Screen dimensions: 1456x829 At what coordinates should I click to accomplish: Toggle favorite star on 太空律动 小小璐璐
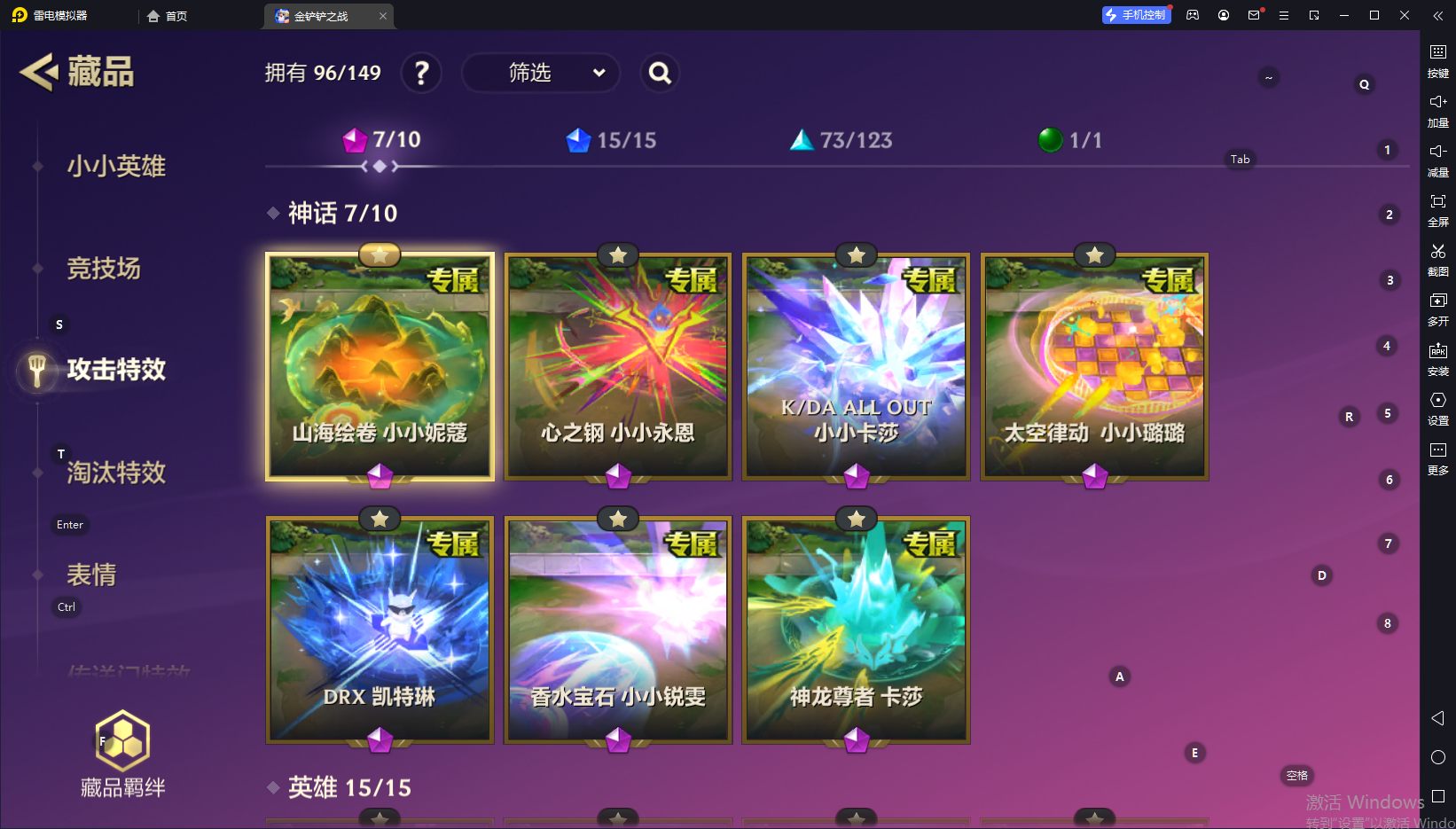click(x=1095, y=255)
